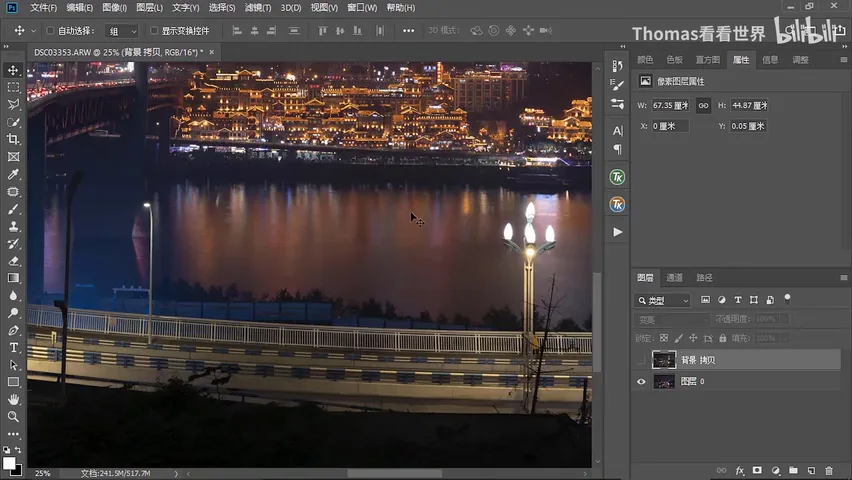This screenshot has height=480, width=852.
Task: Select the Rectangle shape tool
Action: click(14, 382)
